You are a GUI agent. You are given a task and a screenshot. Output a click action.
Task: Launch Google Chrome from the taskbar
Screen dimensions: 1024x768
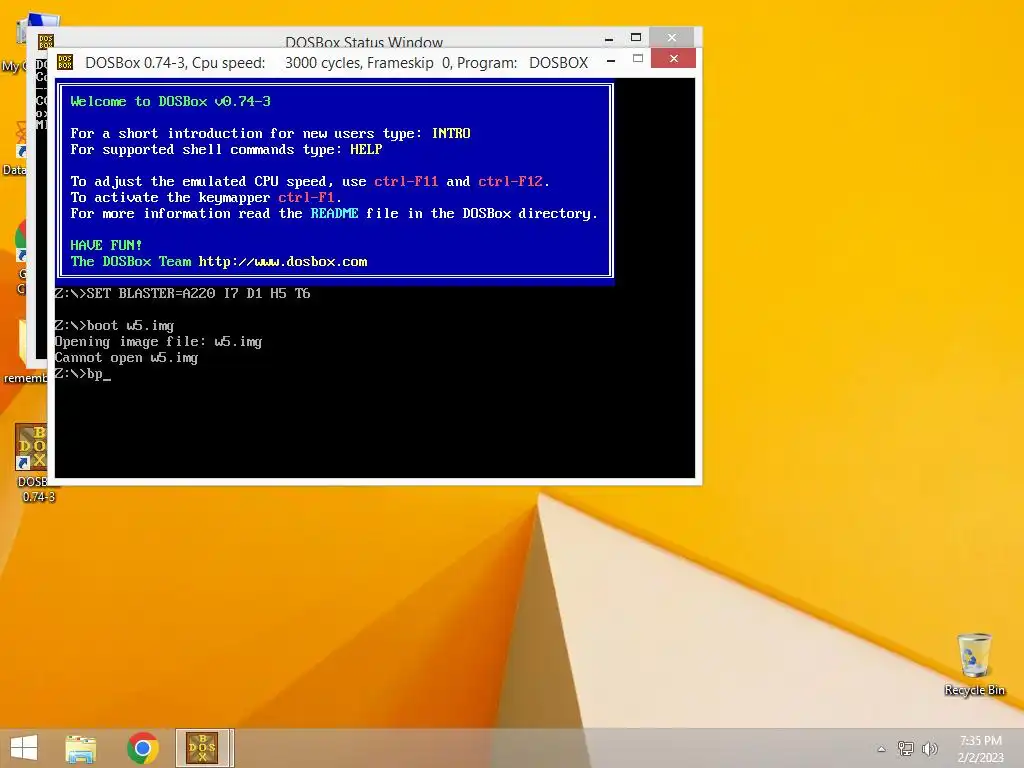click(x=142, y=748)
